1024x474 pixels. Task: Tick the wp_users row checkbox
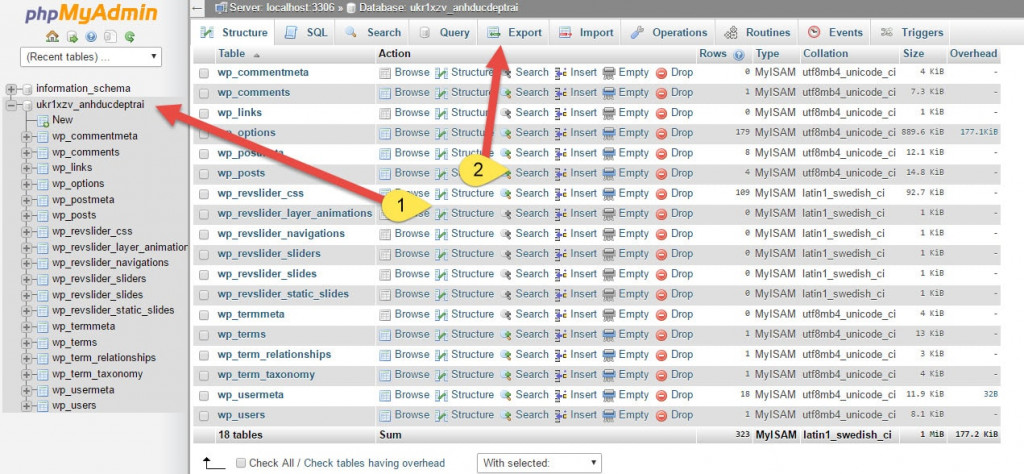pos(204,417)
